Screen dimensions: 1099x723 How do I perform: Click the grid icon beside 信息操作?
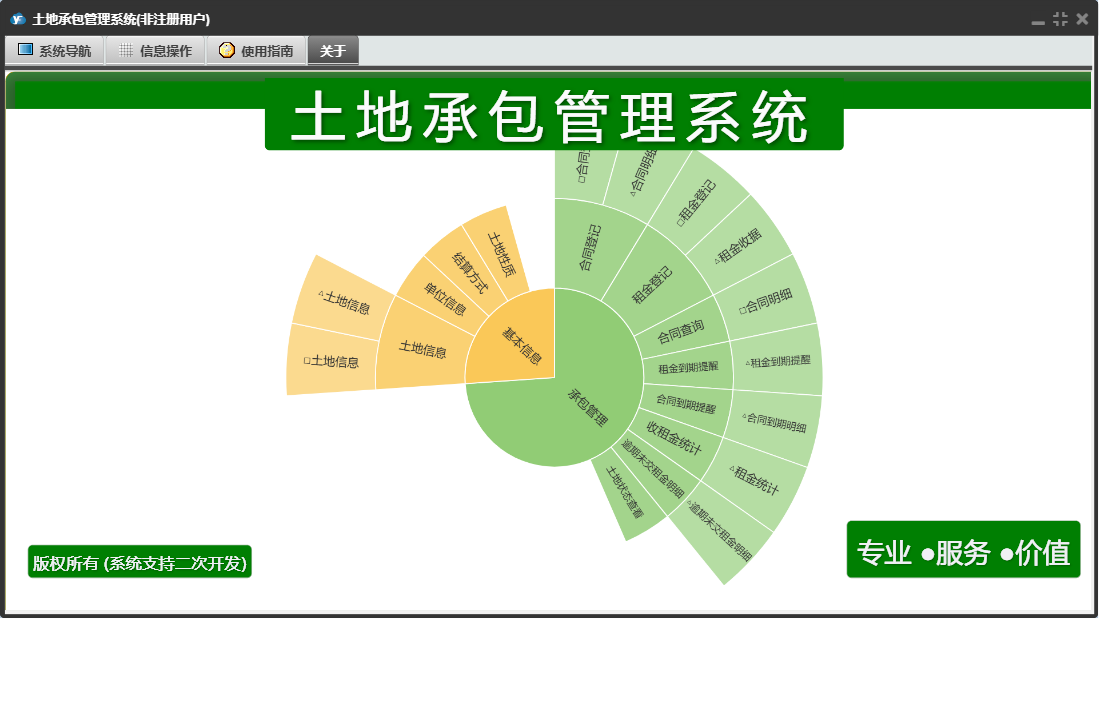click(125, 50)
